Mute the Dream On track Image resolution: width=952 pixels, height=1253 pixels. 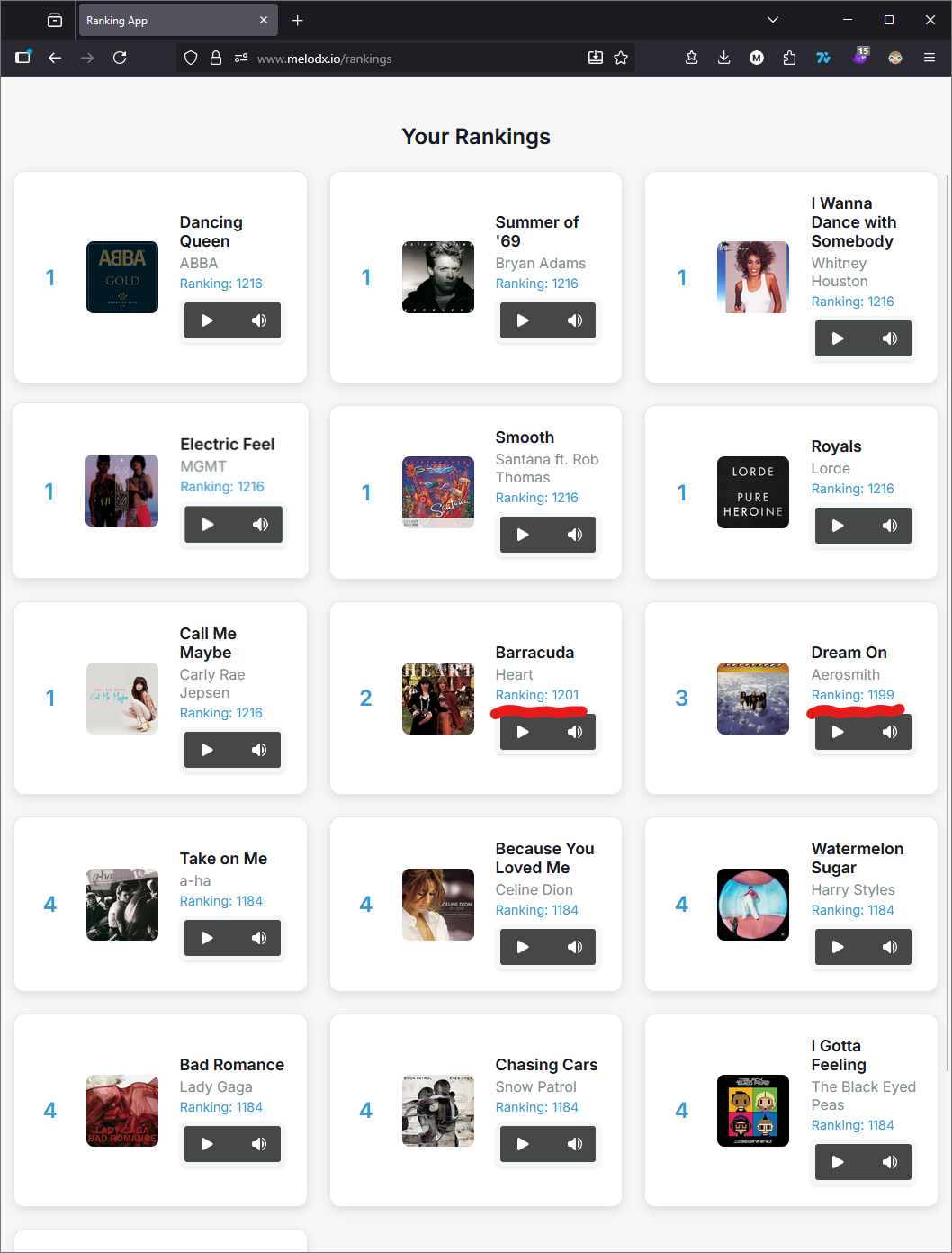[890, 732]
